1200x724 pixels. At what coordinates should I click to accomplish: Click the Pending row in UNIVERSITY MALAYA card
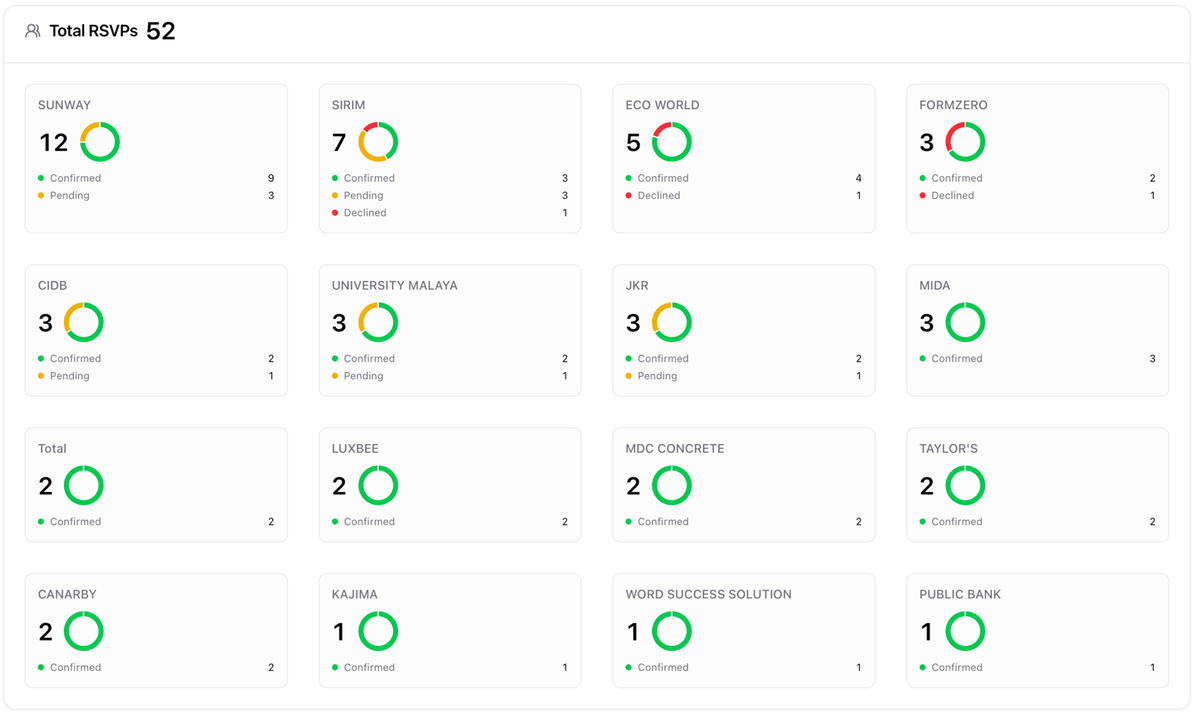pyautogui.click(x=450, y=375)
